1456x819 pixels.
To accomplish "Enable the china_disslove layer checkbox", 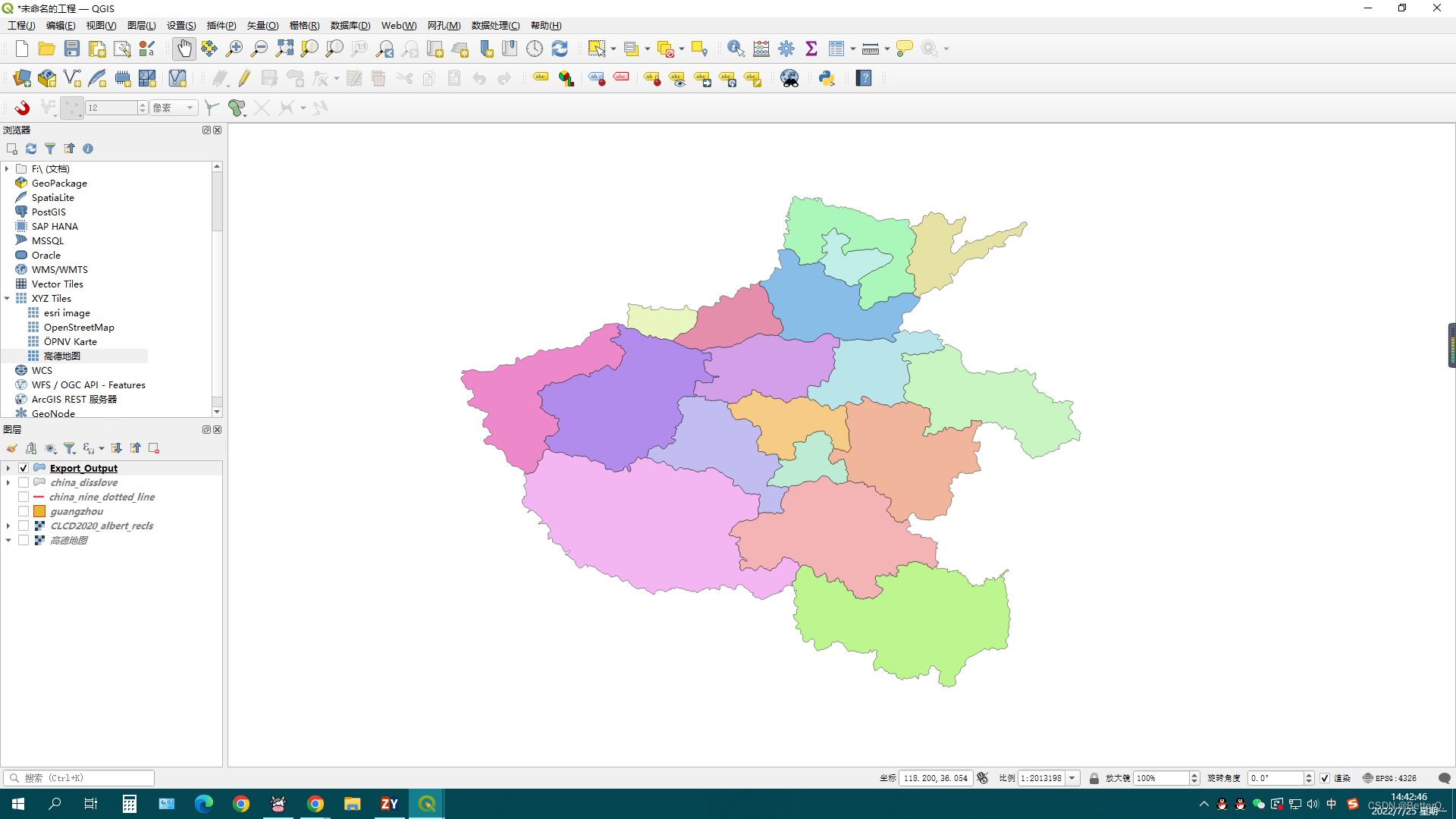I will pyautogui.click(x=24, y=482).
